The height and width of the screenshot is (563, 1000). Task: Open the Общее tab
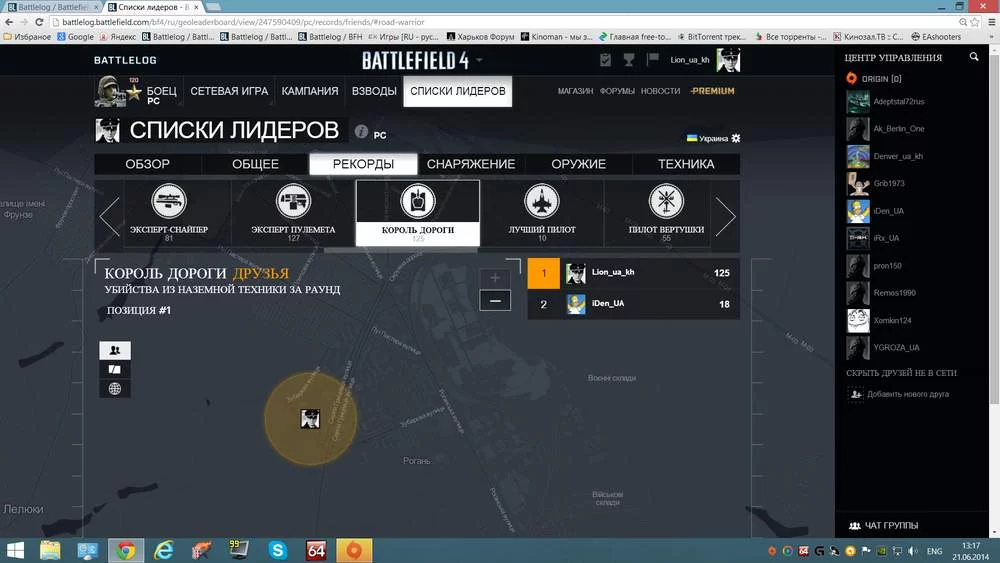255,164
